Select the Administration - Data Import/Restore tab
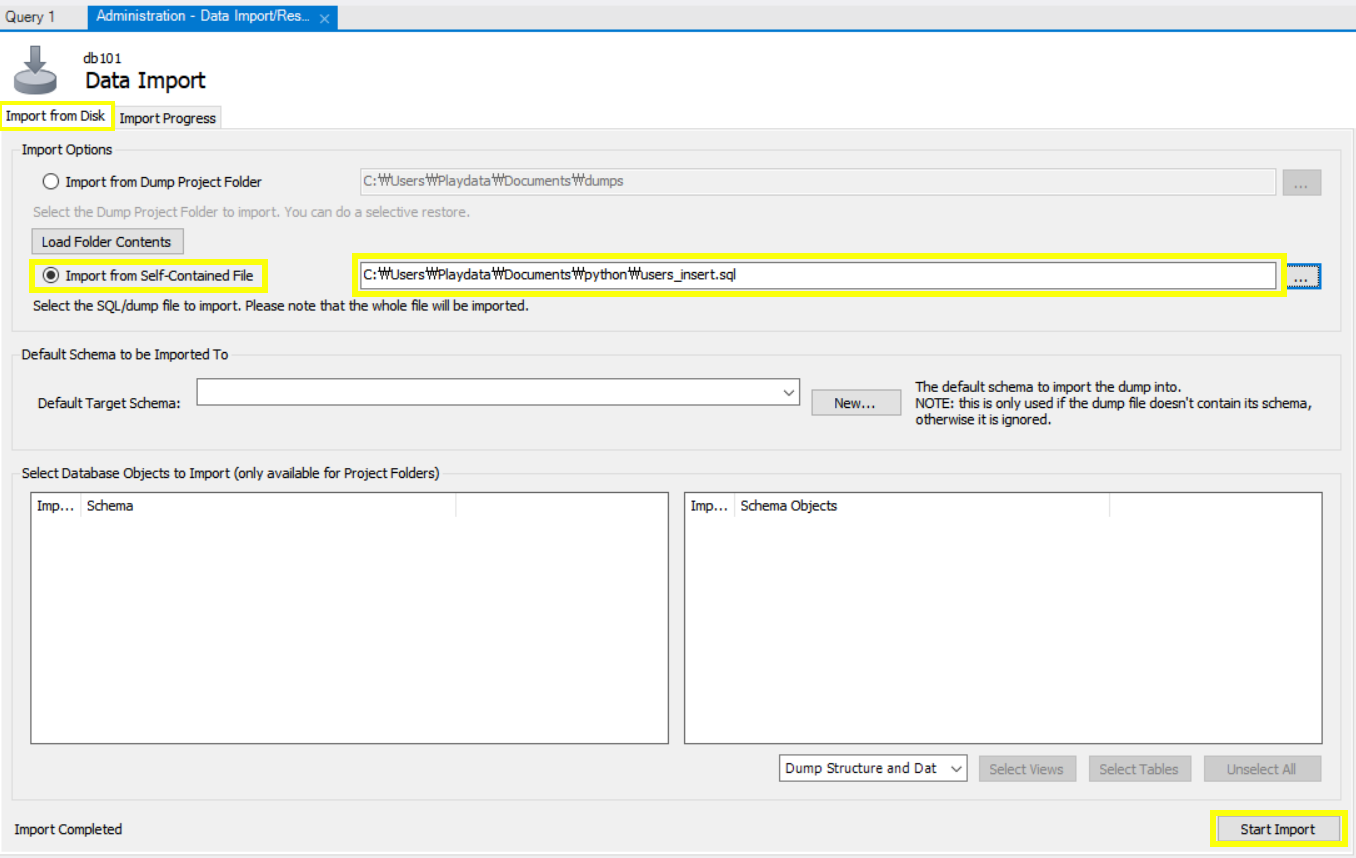 click(x=212, y=17)
